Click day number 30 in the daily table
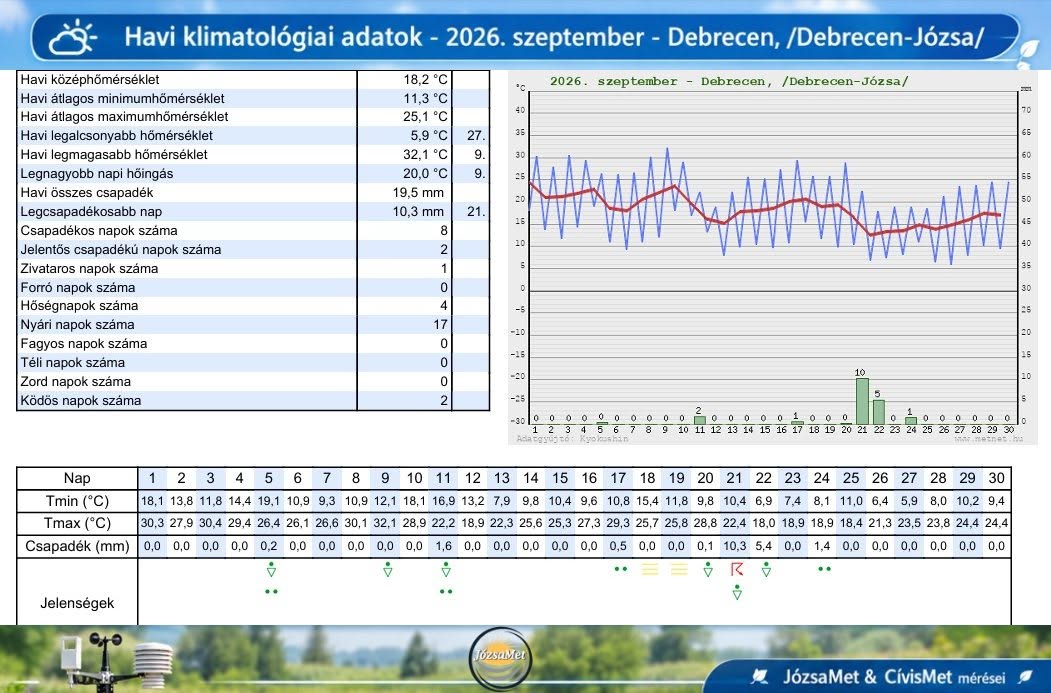The image size is (1051, 693). click(997, 479)
